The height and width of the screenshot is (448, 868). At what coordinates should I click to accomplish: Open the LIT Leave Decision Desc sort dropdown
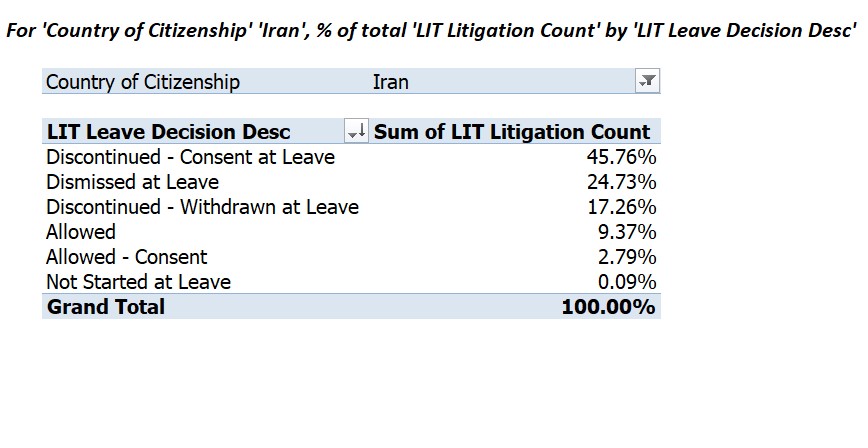tap(356, 131)
